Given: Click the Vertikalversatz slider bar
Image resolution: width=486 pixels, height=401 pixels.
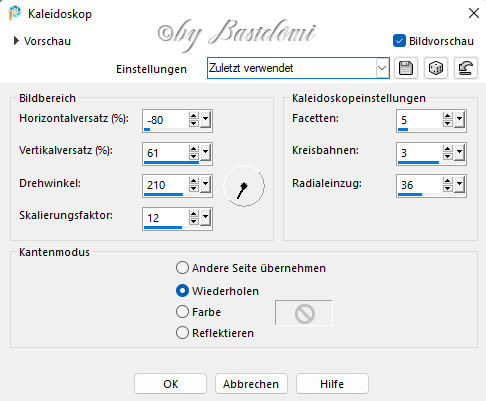Looking at the screenshot, I should point(171,163).
